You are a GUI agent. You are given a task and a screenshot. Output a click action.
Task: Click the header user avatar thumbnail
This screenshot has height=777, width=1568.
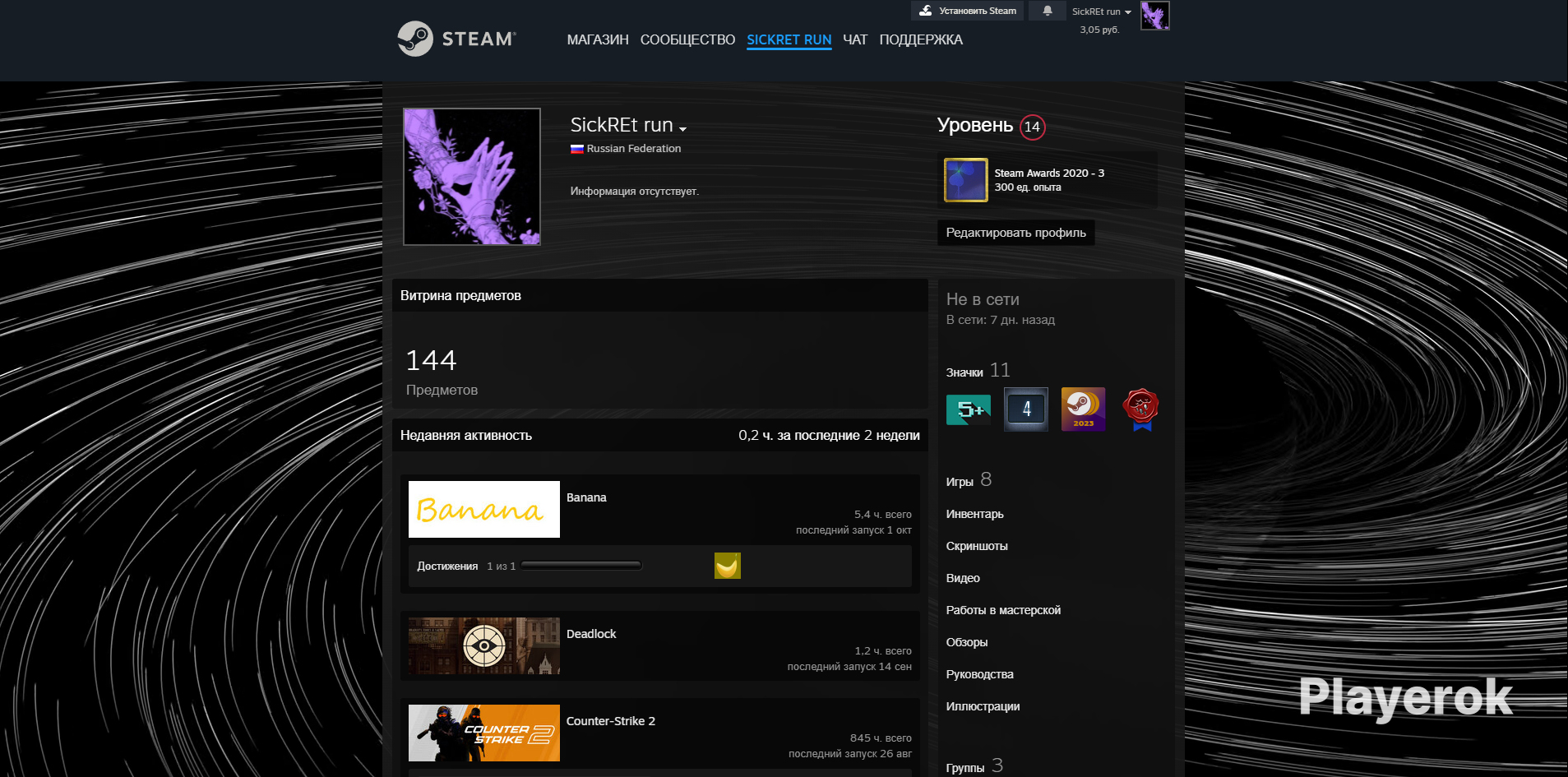pyautogui.click(x=1154, y=16)
